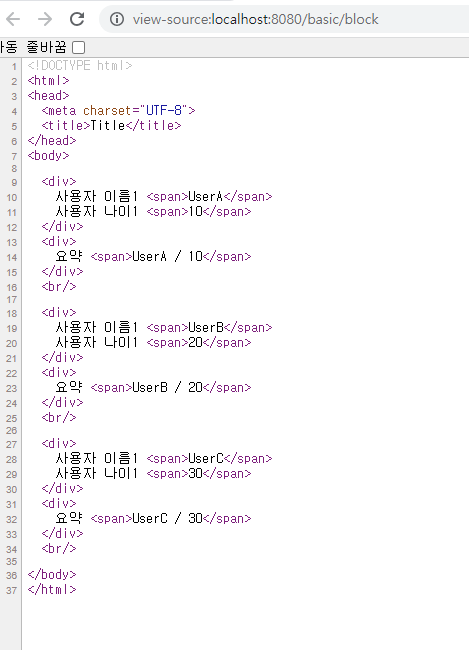Click the <div> tag on line 31
Viewport: 469px width, 650px height.
(x=59, y=503)
